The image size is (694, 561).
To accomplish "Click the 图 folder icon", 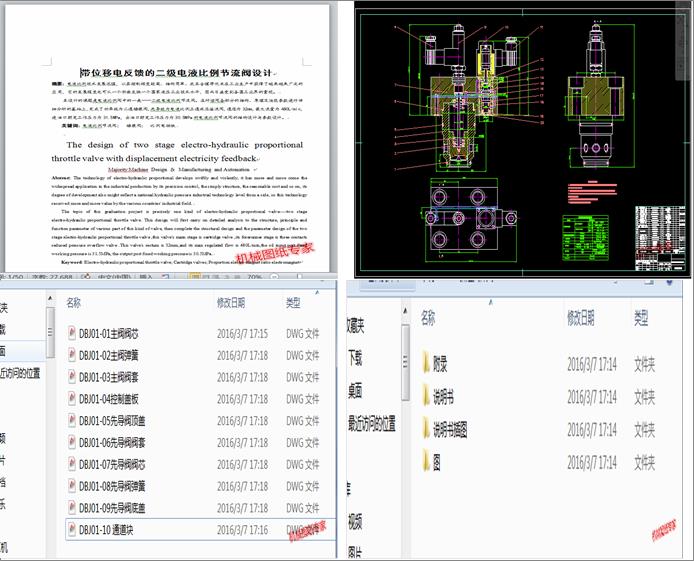I will (426, 461).
